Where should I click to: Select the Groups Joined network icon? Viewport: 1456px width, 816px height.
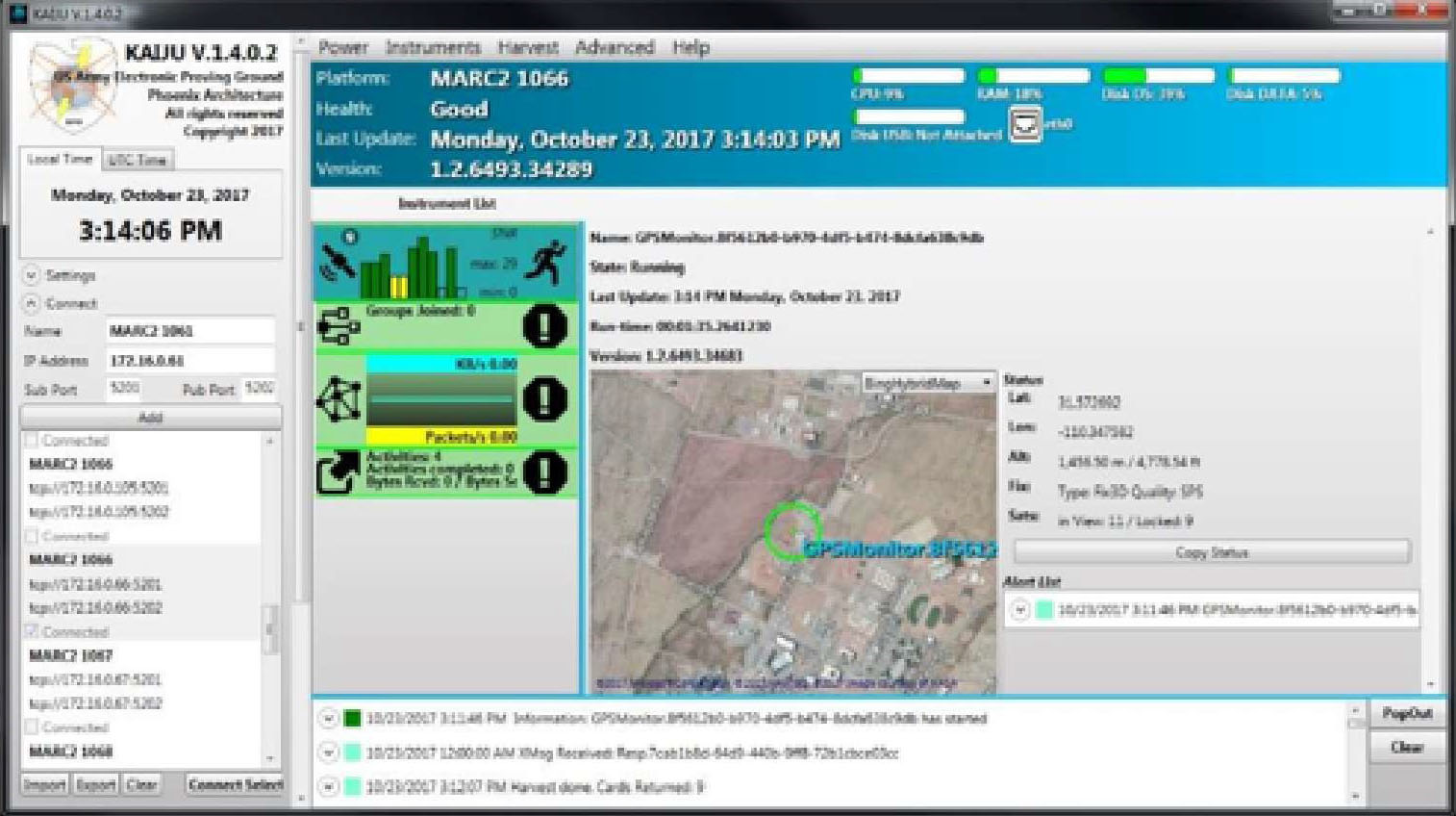(x=339, y=326)
